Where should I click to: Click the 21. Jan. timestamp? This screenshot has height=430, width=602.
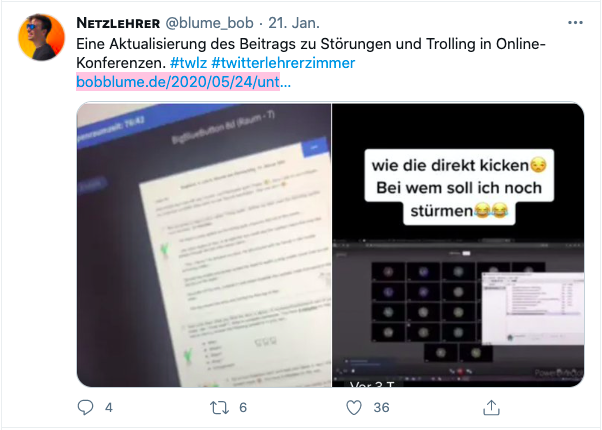click(x=294, y=23)
